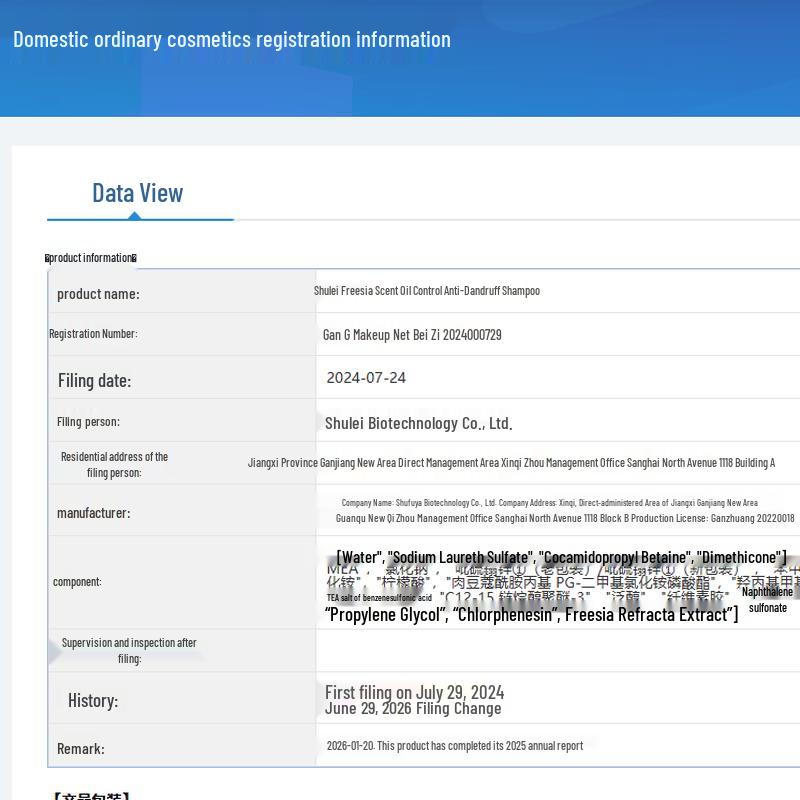Click the Propylene Glycol component line
Image resolution: width=800 pixels, height=800 pixels.
pos(531,614)
